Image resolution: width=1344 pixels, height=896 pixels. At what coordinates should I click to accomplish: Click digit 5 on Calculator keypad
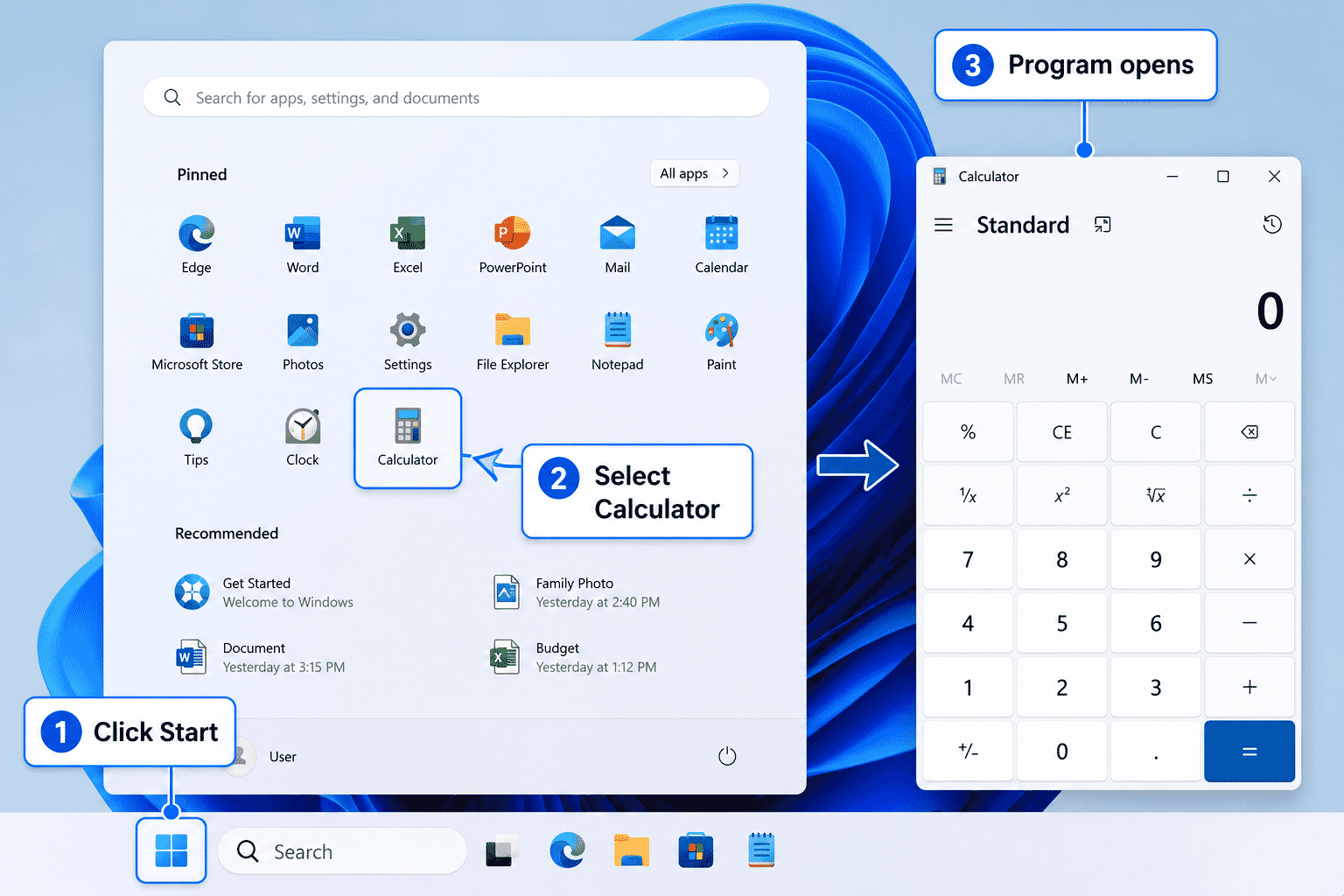[1062, 623]
